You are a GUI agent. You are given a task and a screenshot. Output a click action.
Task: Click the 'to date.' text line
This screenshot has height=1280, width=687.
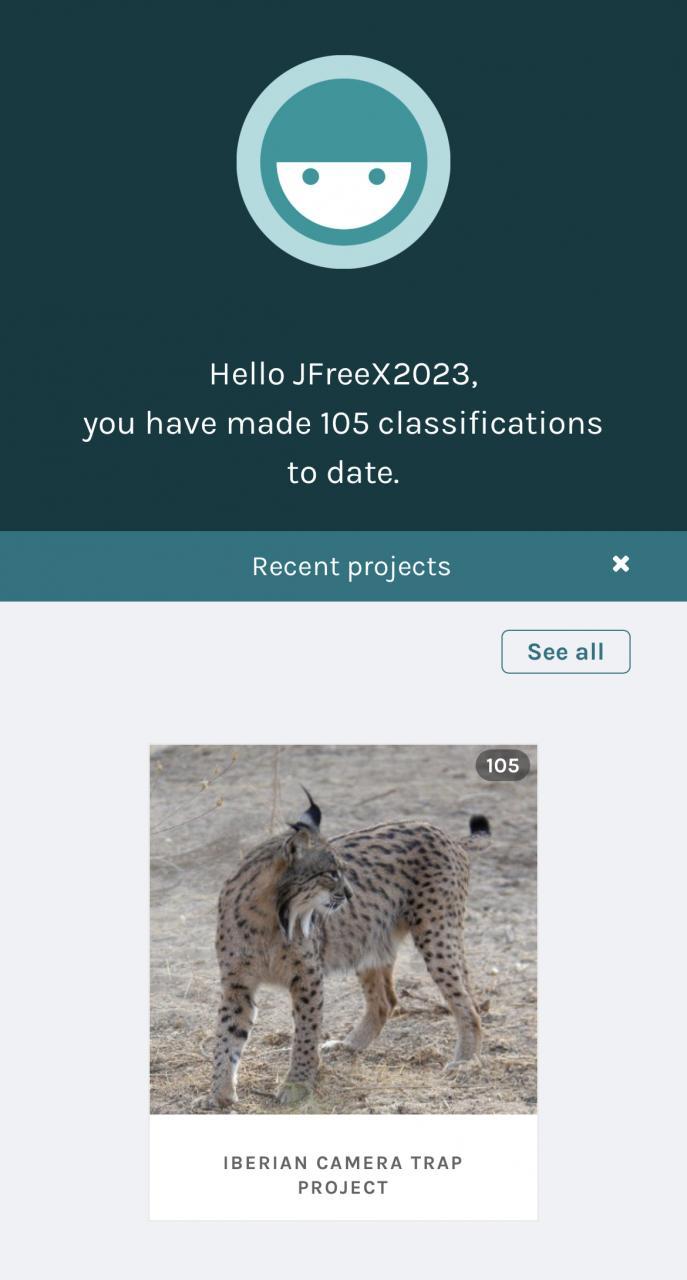[343, 472]
